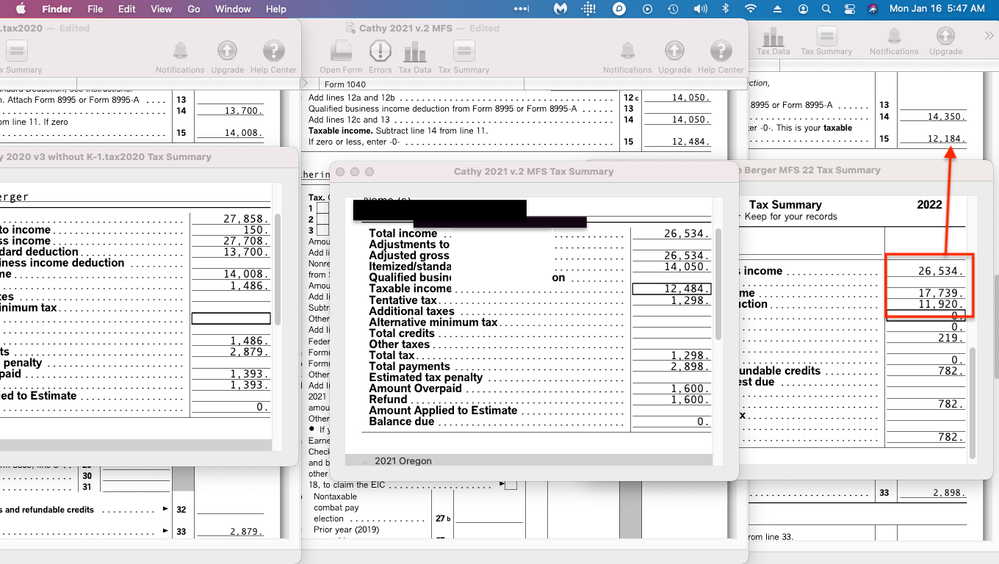The image size is (999, 564).
Task: Click 27,858 value in 2020 Tax Summary
Action: (x=244, y=219)
